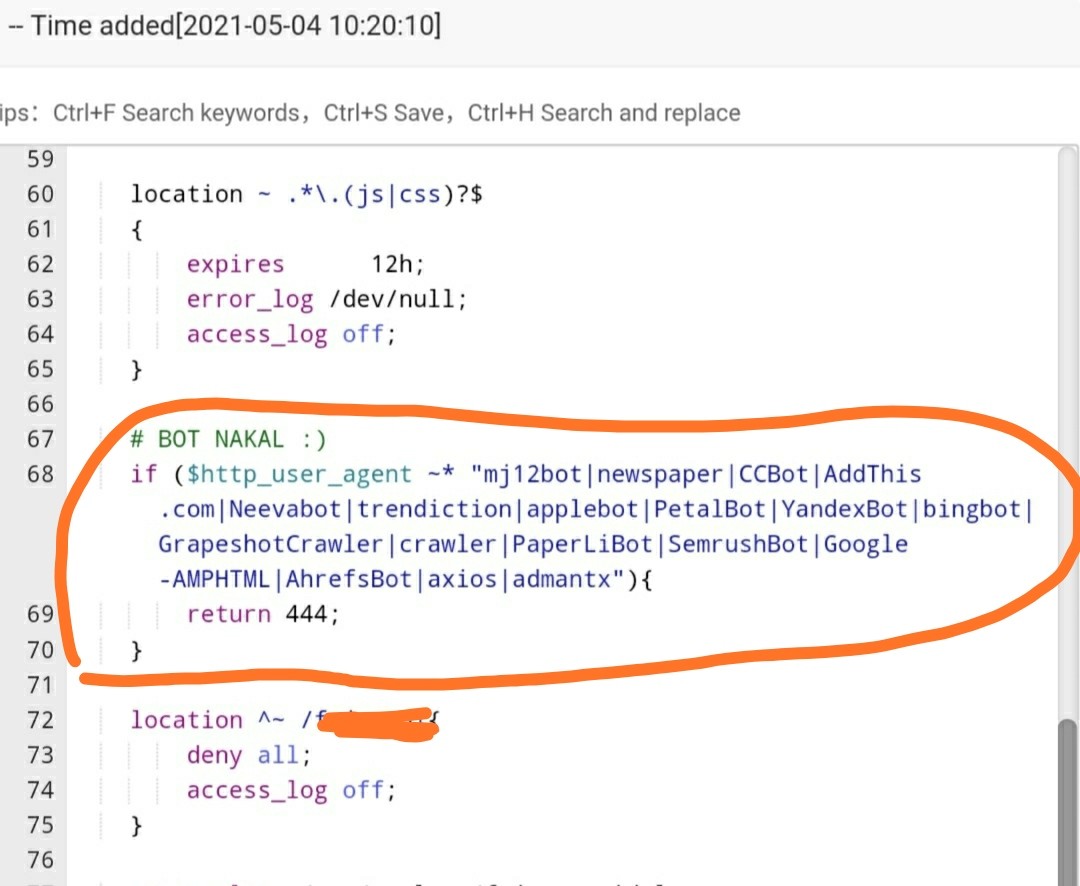Click the "expires" directive on line 62
This screenshot has width=1080, height=886.
point(235,265)
